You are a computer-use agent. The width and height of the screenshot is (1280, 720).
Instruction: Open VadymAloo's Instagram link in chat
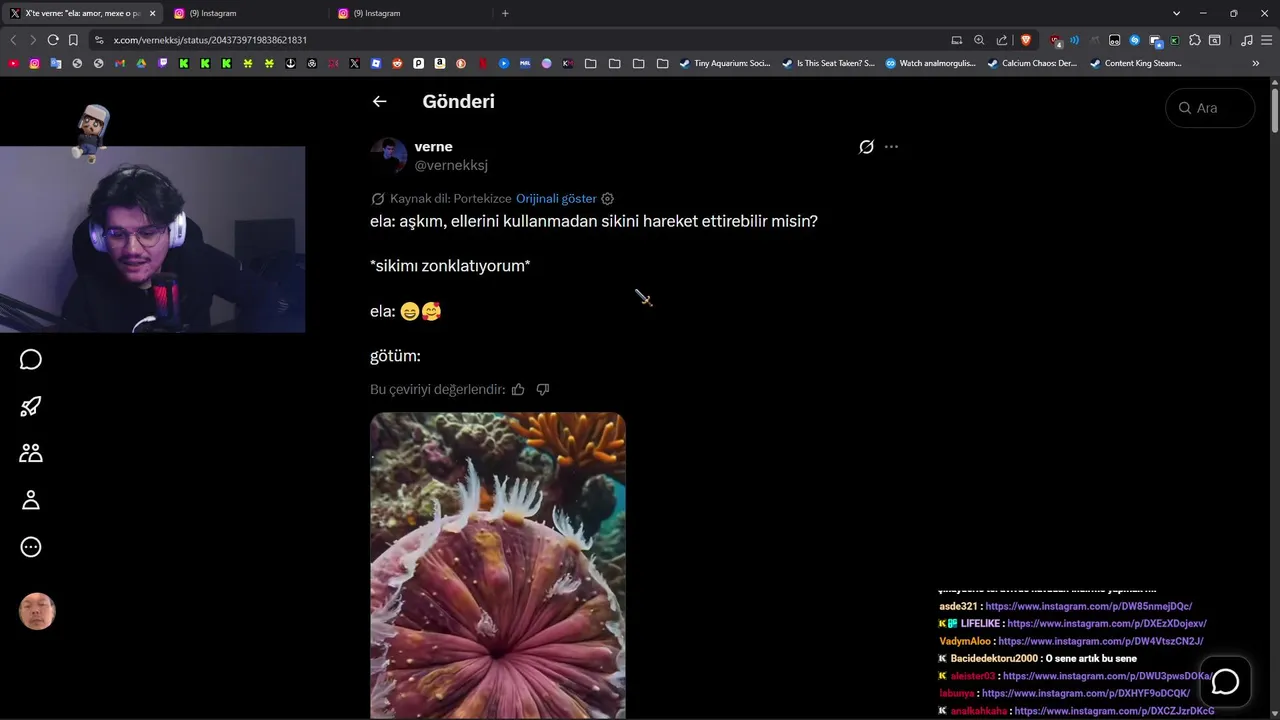pos(1101,641)
